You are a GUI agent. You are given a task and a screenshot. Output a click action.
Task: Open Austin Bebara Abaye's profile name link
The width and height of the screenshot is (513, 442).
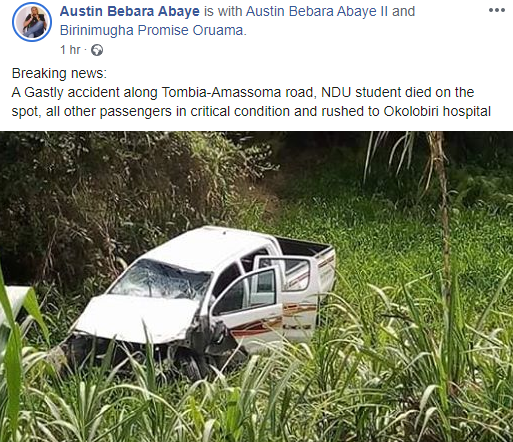(x=130, y=11)
